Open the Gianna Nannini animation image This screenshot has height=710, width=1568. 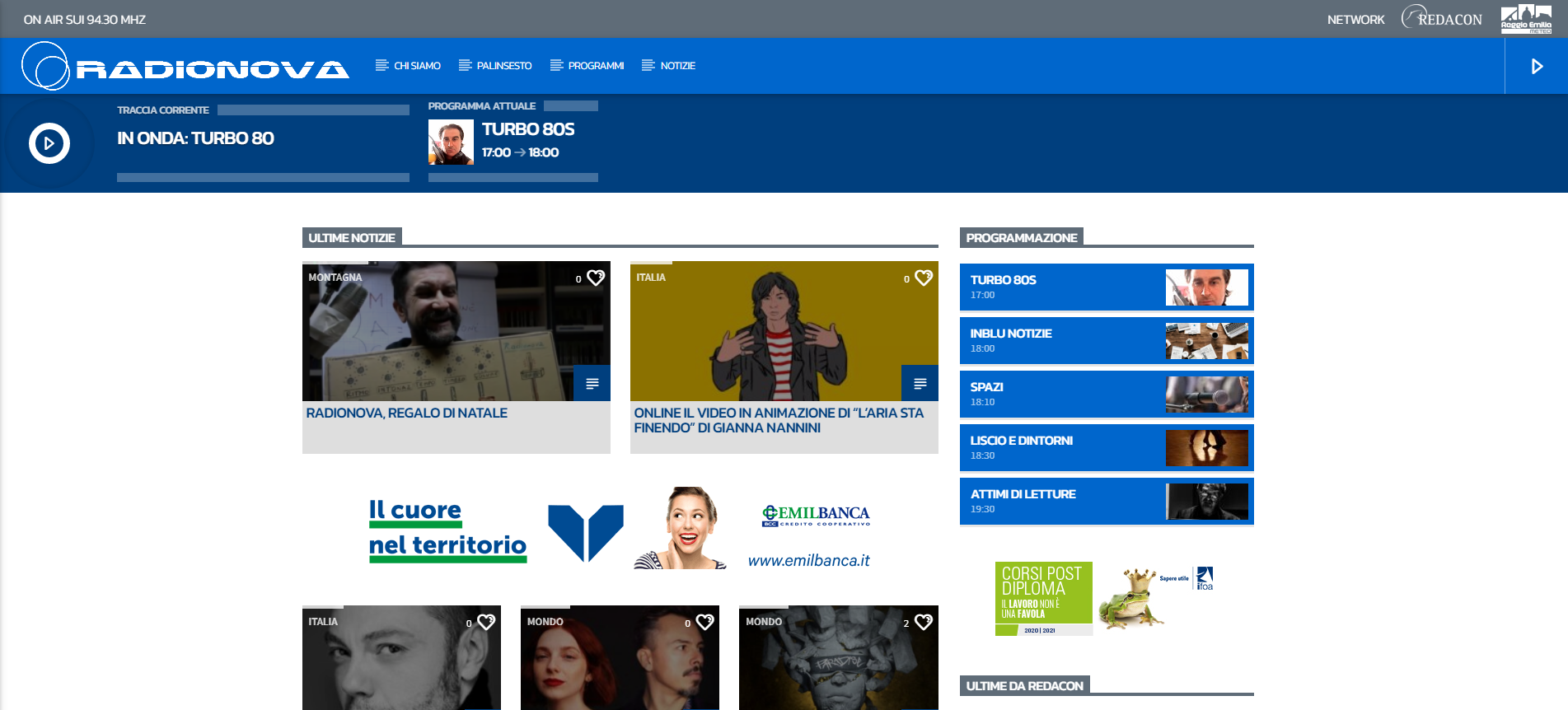(x=784, y=331)
